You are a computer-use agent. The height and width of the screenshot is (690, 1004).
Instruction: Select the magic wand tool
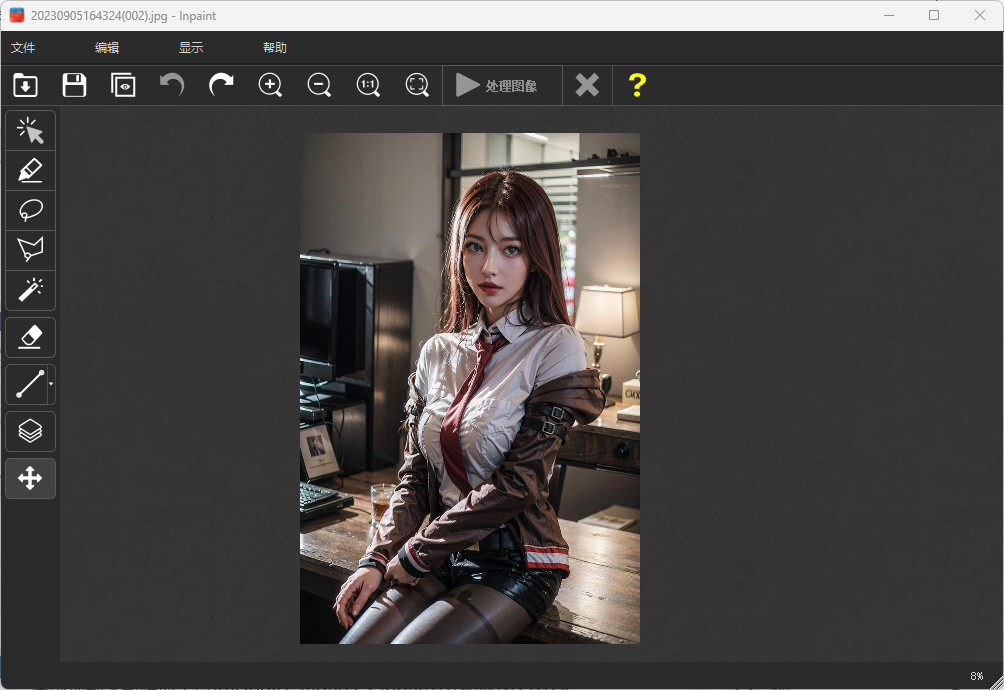click(31, 291)
